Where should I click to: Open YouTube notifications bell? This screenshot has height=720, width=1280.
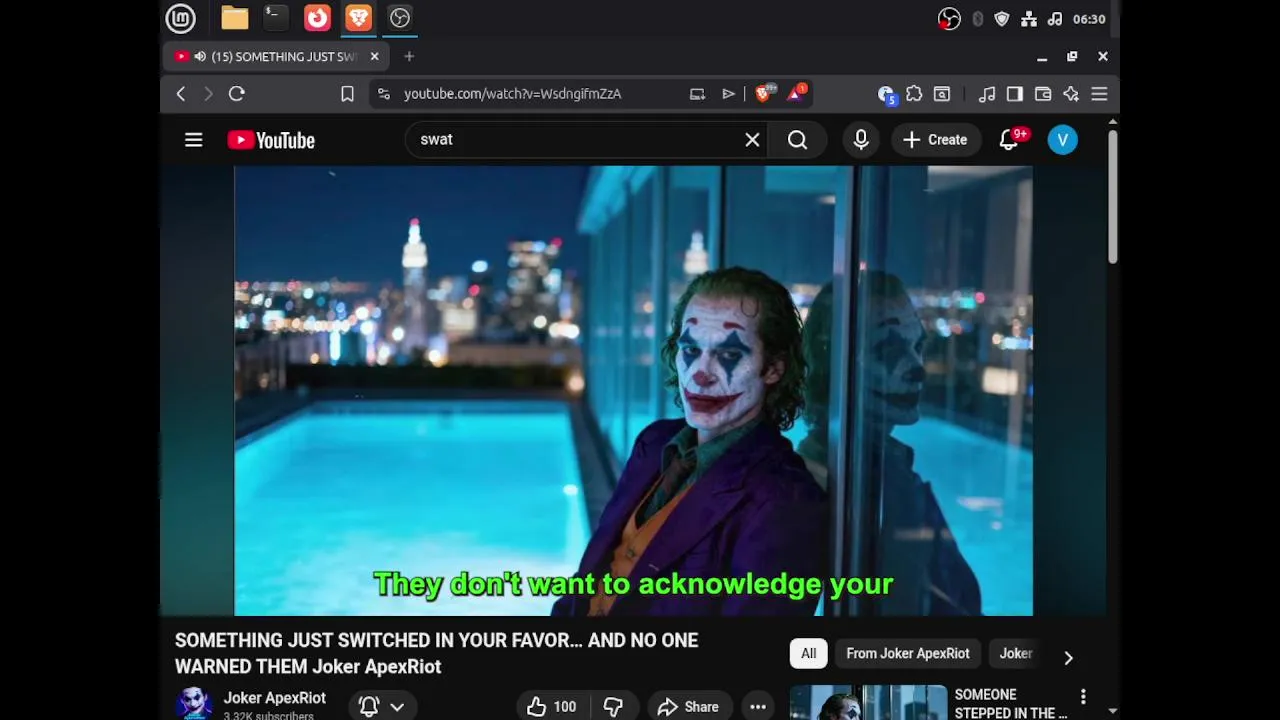click(1009, 140)
